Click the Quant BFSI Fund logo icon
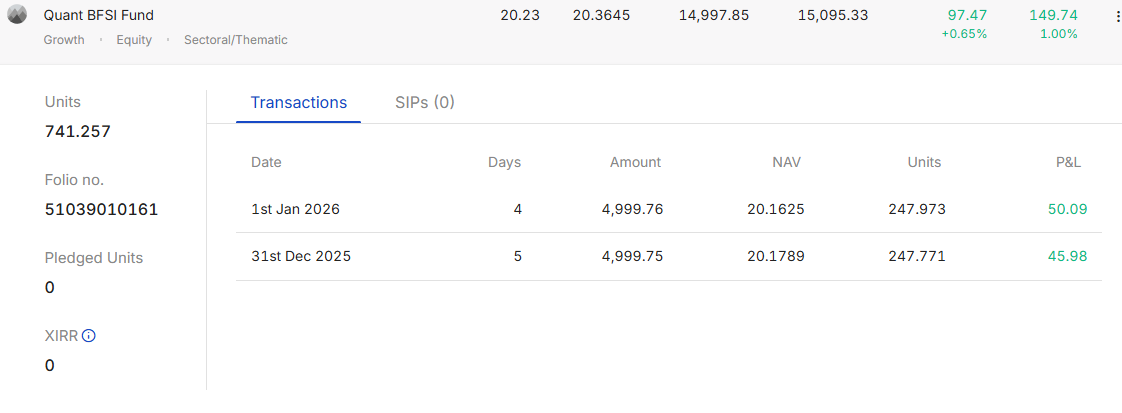Image resolution: width=1122 pixels, height=413 pixels. tap(17, 15)
